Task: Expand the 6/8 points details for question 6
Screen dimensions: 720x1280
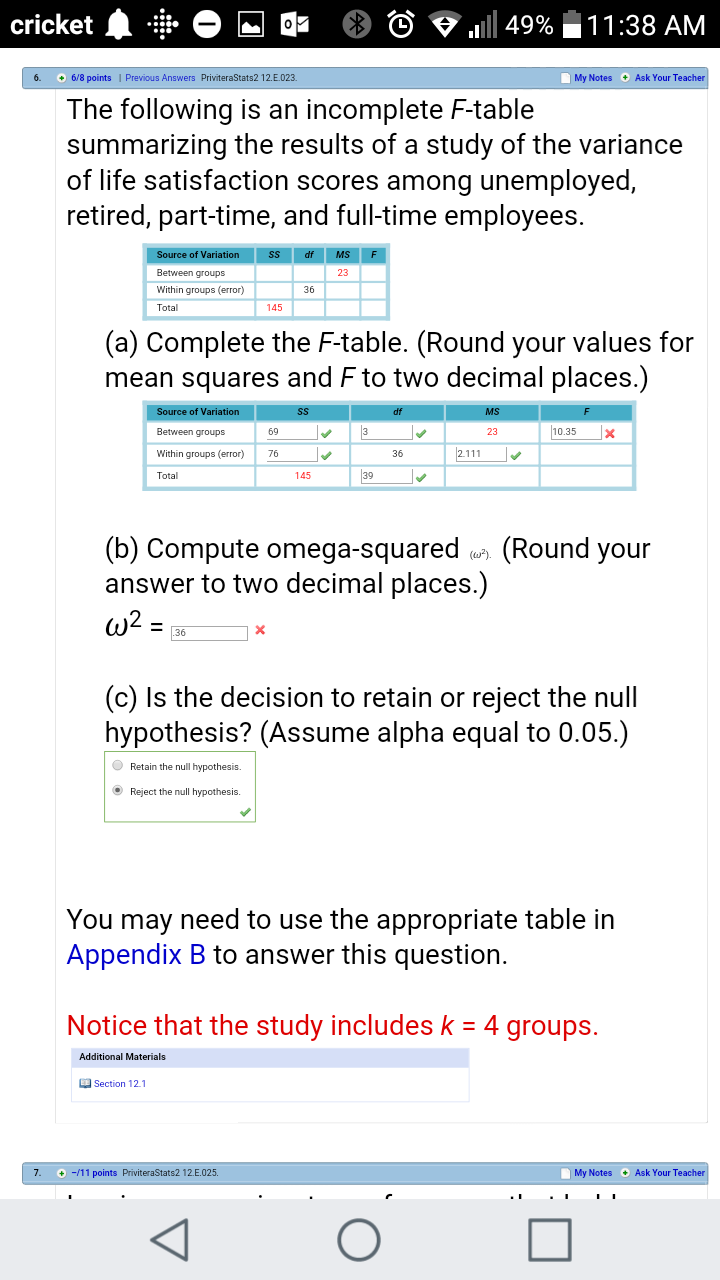Action: point(62,77)
